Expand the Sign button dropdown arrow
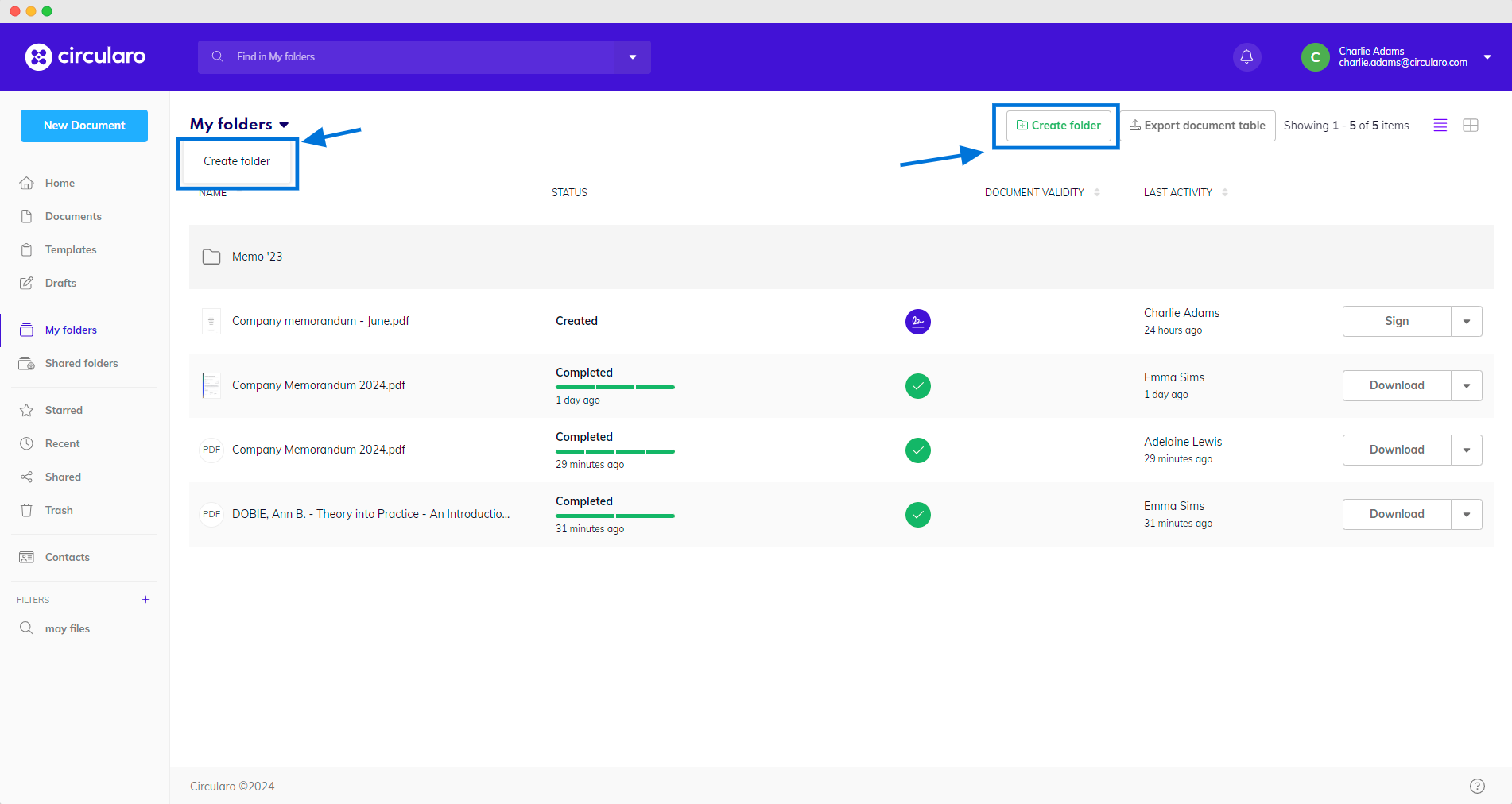This screenshot has height=804, width=1512. point(1466,322)
